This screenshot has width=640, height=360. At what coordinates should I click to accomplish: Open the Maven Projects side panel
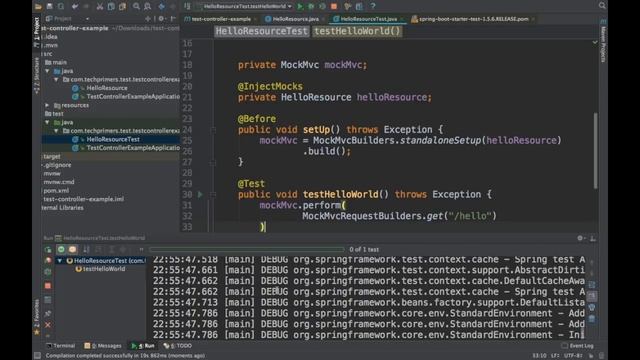pyautogui.click(x=603, y=42)
